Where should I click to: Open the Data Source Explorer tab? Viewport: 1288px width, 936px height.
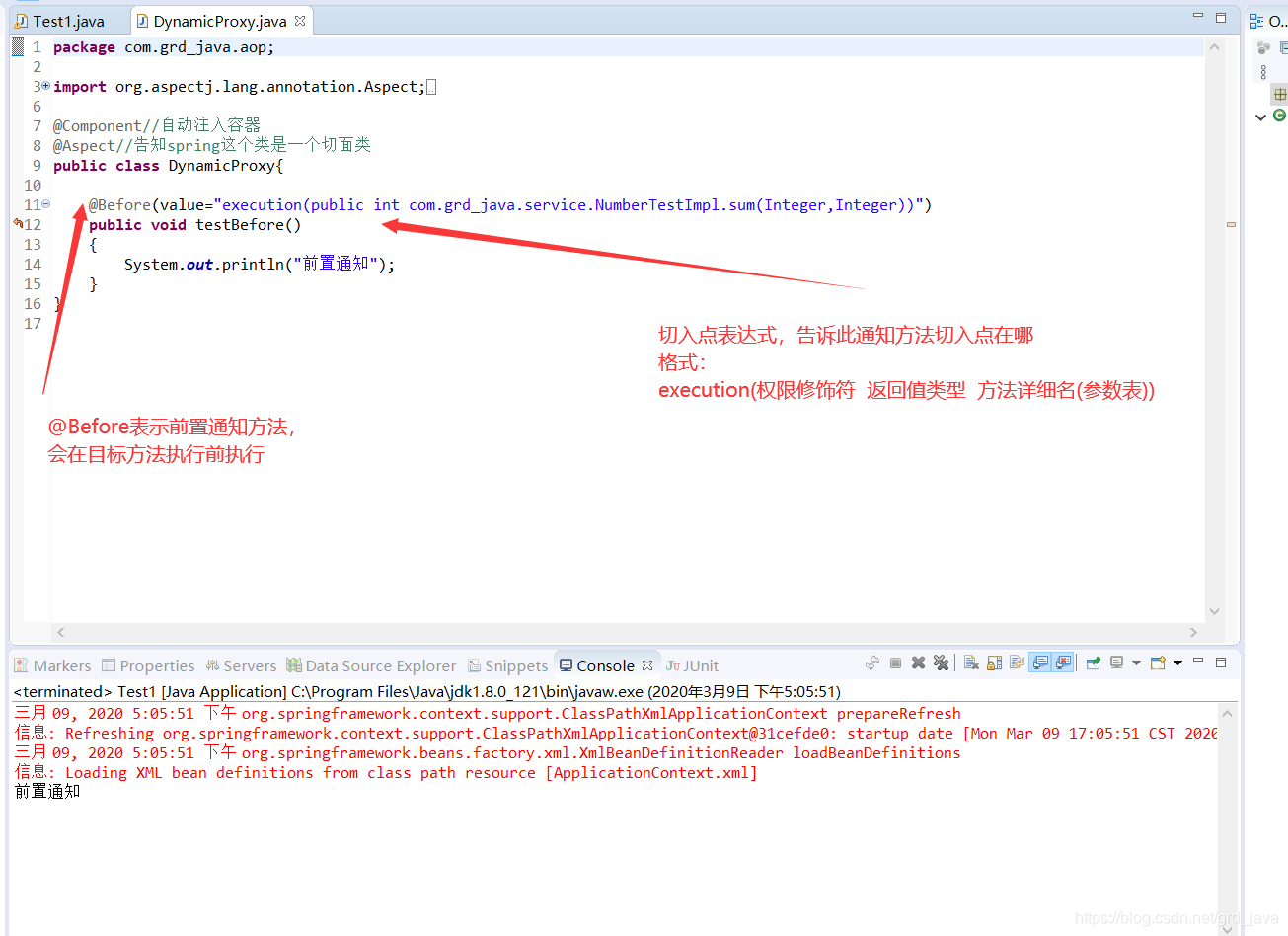(371, 665)
